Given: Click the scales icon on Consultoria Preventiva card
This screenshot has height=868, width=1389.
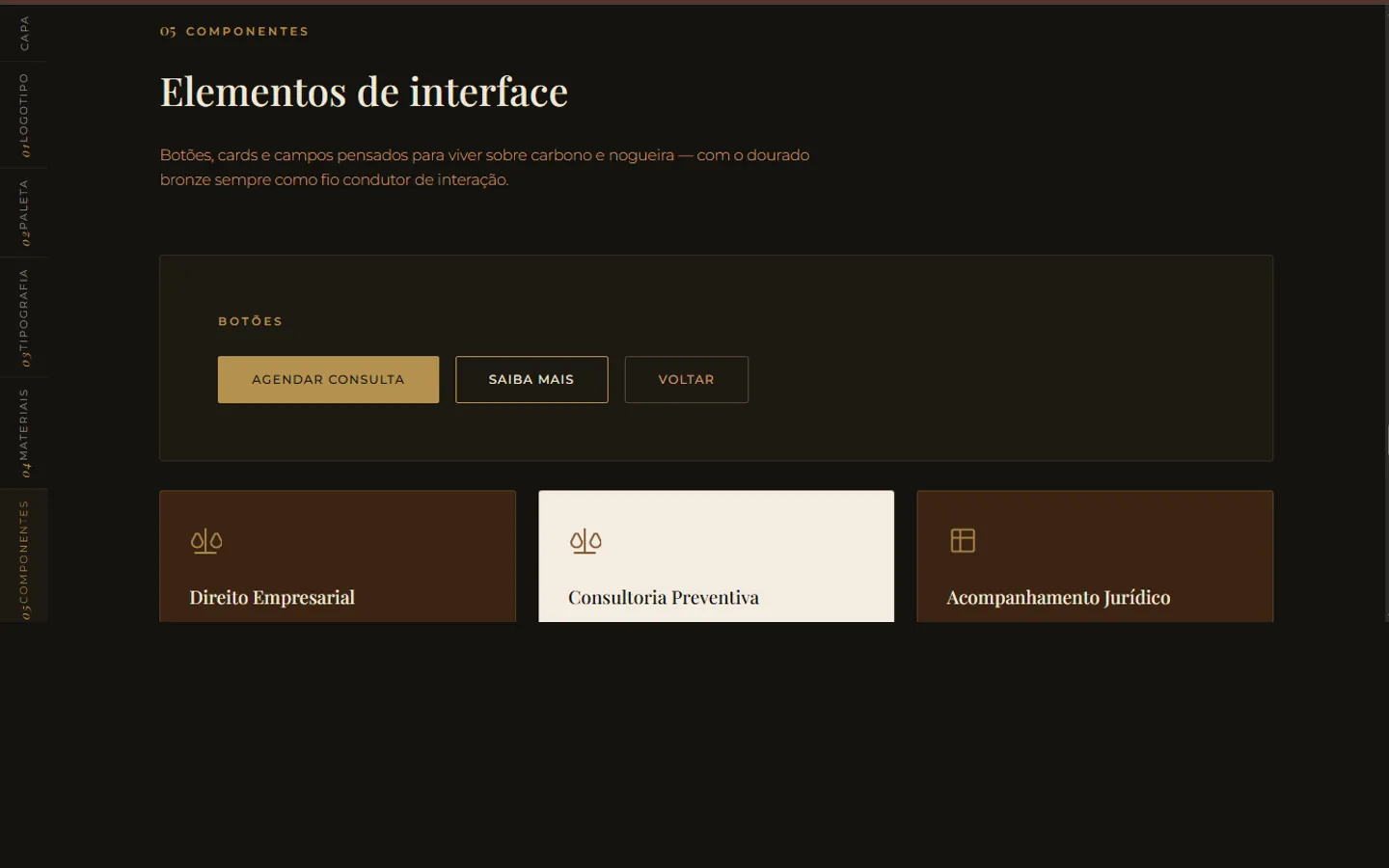Looking at the screenshot, I should point(586,541).
